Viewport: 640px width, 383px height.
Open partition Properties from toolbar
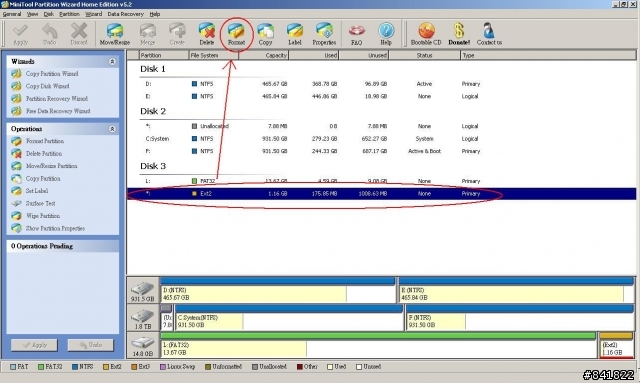click(x=324, y=34)
